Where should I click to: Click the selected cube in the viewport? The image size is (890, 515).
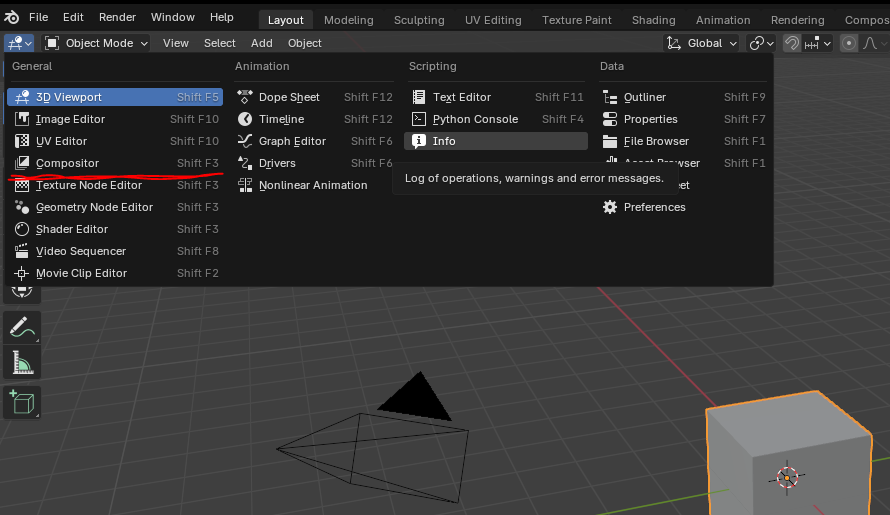(789, 453)
